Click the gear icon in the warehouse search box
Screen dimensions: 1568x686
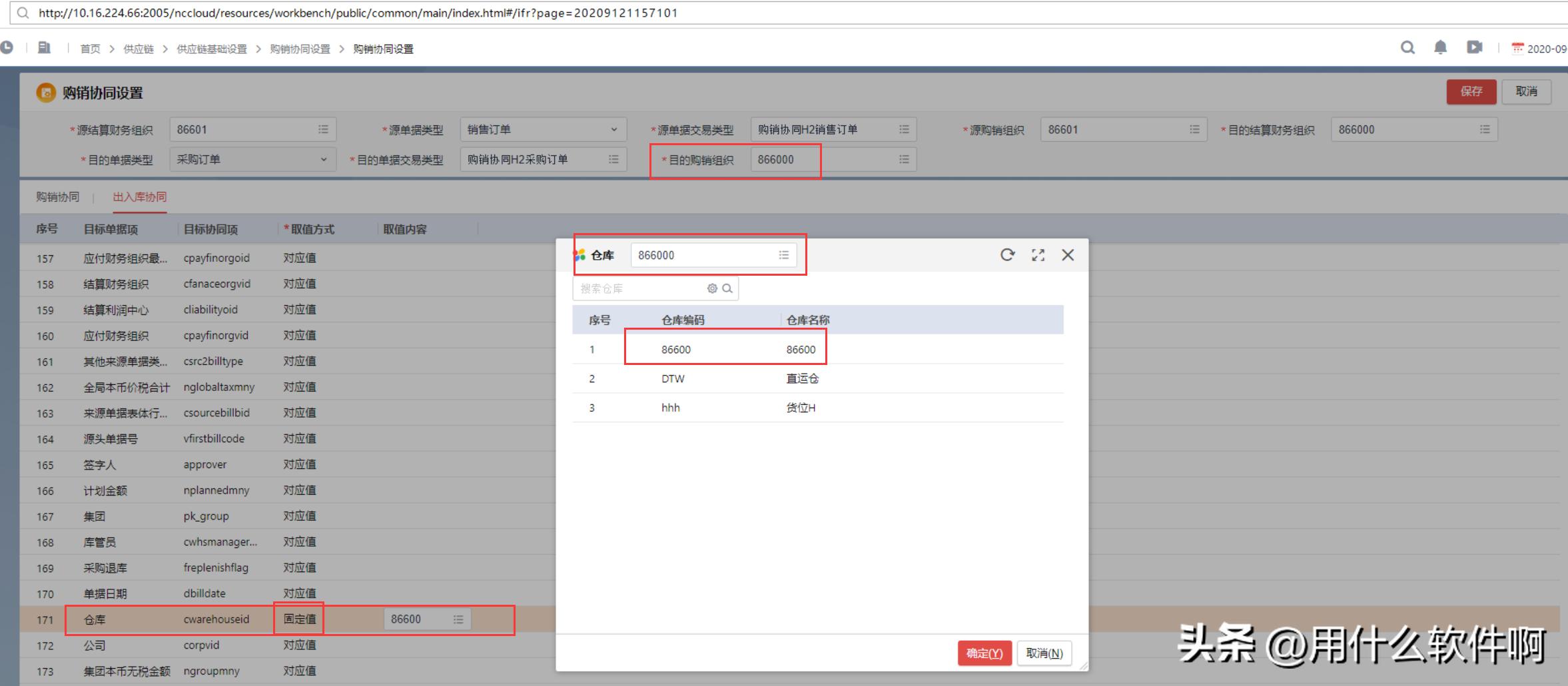point(712,288)
